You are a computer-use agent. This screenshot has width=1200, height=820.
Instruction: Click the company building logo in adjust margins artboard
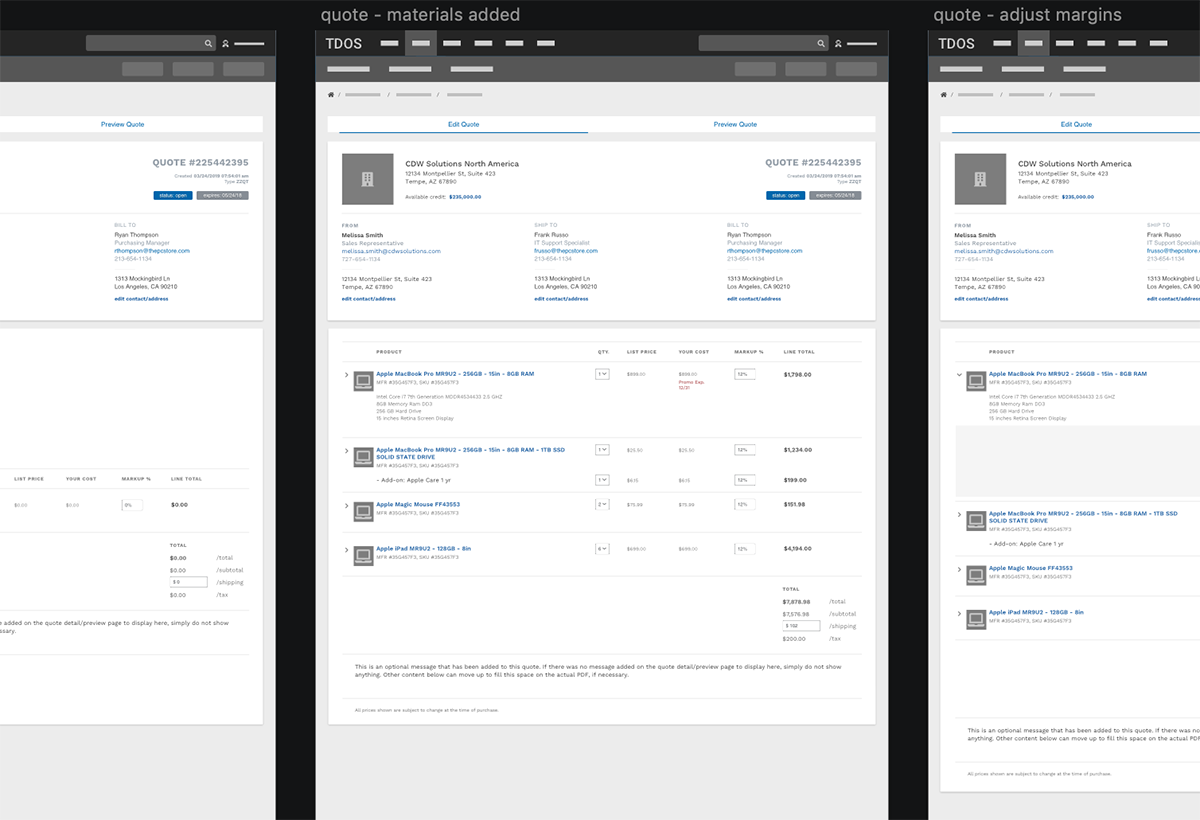tap(980, 179)
